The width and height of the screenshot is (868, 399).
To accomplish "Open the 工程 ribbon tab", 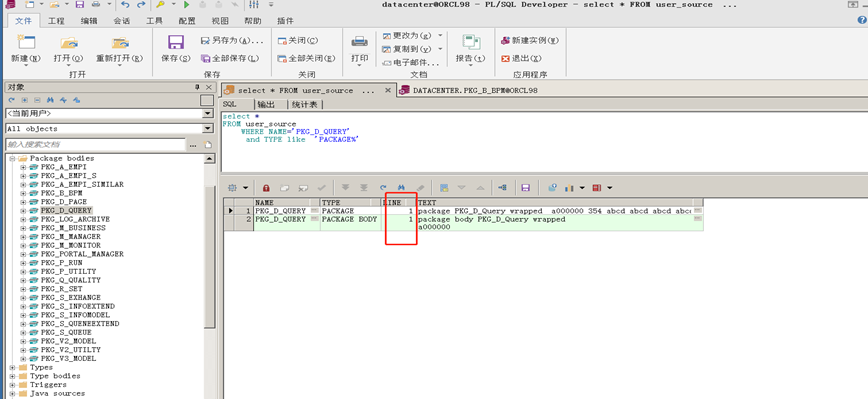I will [x=56, y=21].
